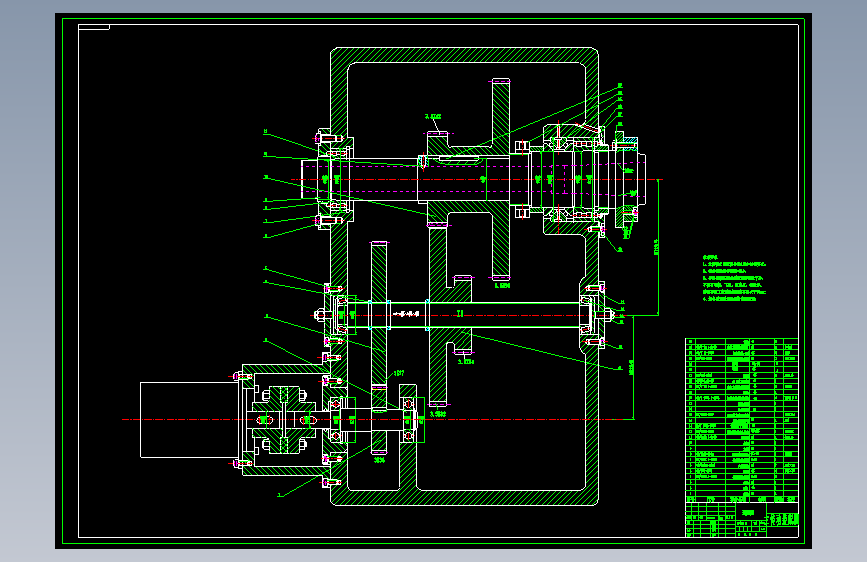Select the hex nut at intermediate shaft left end
Image resolution: width=867 pixels, height=562 pixels.
pyautogui.click(x=320, y=315)
